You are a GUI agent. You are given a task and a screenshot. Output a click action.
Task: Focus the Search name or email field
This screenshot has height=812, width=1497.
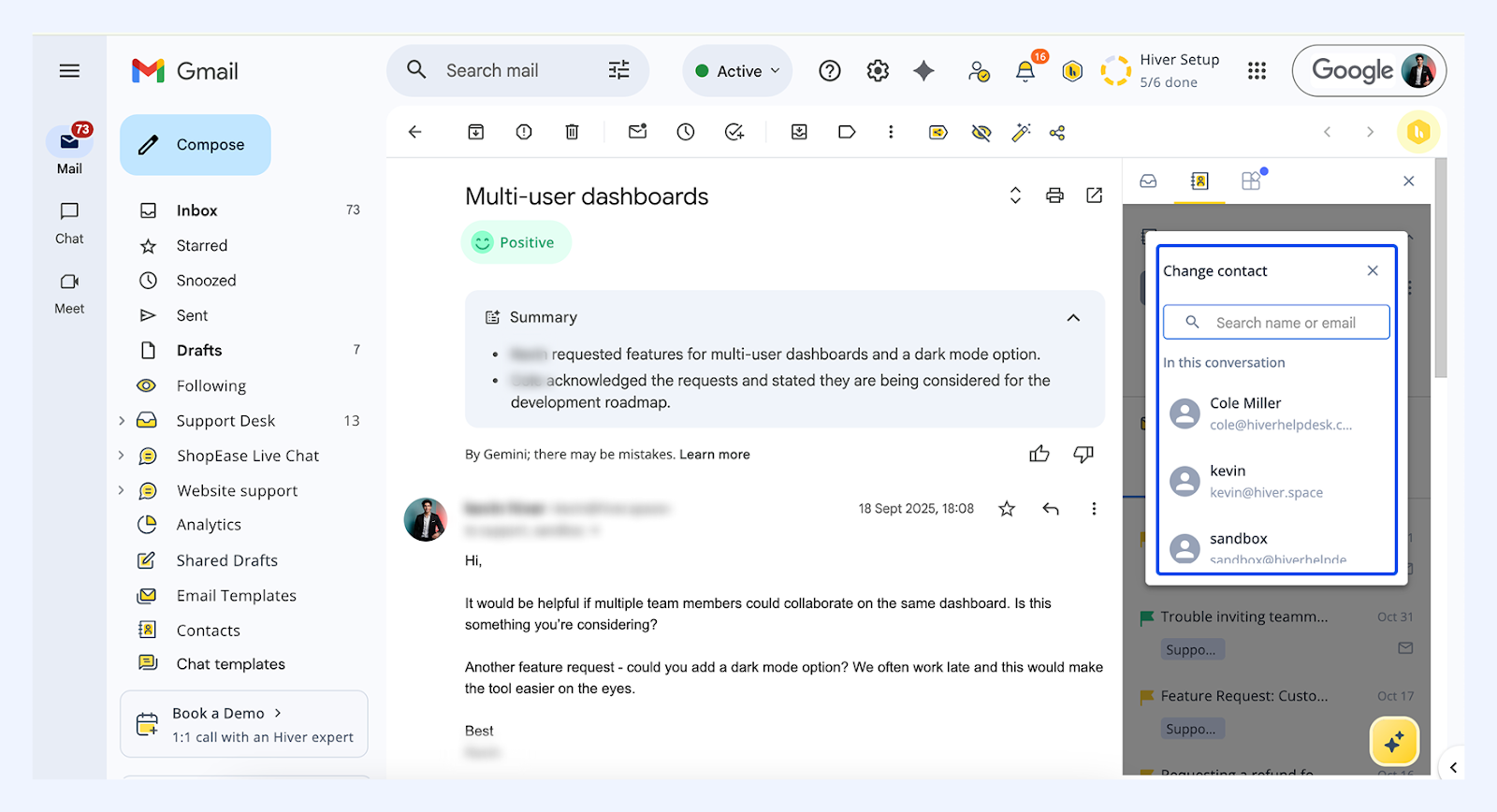coord(1276,323)
